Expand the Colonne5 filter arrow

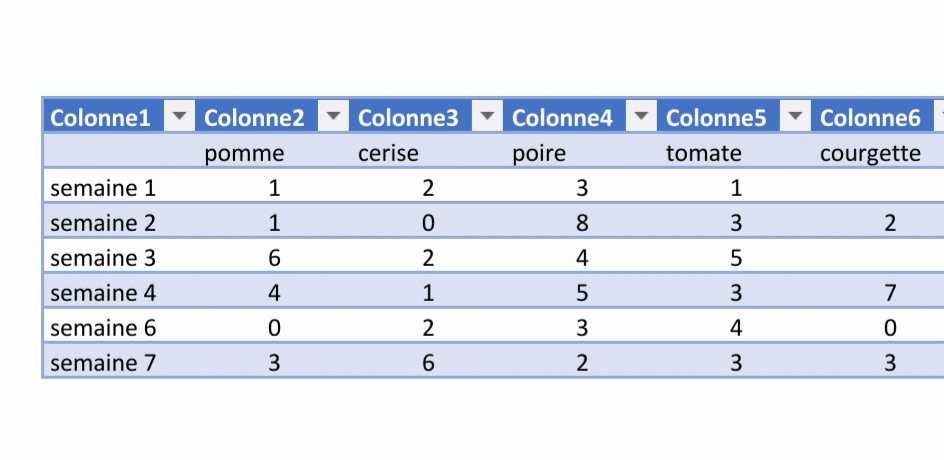click(795, 117)
